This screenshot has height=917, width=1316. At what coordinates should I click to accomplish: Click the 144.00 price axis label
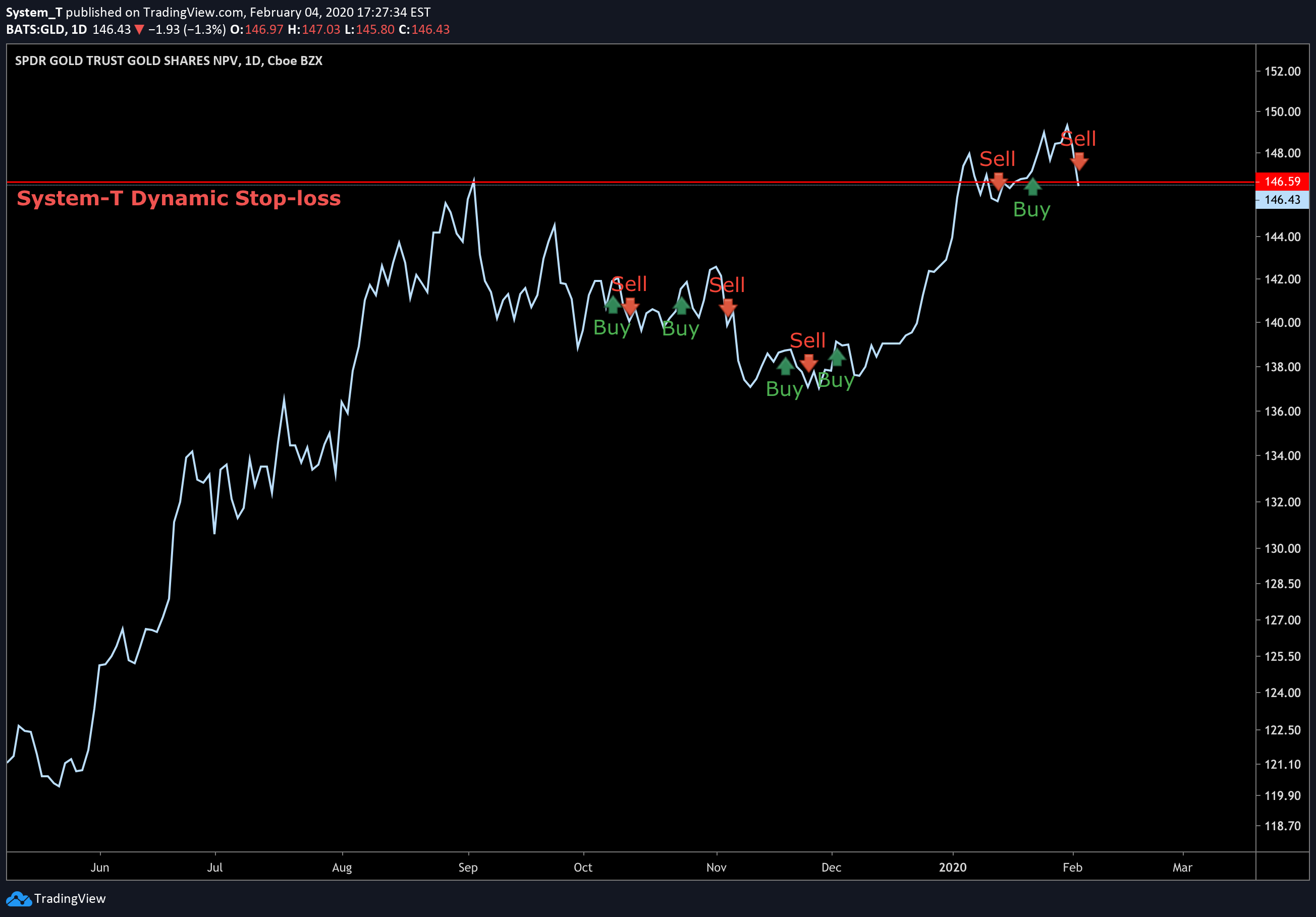point(1283,237)
